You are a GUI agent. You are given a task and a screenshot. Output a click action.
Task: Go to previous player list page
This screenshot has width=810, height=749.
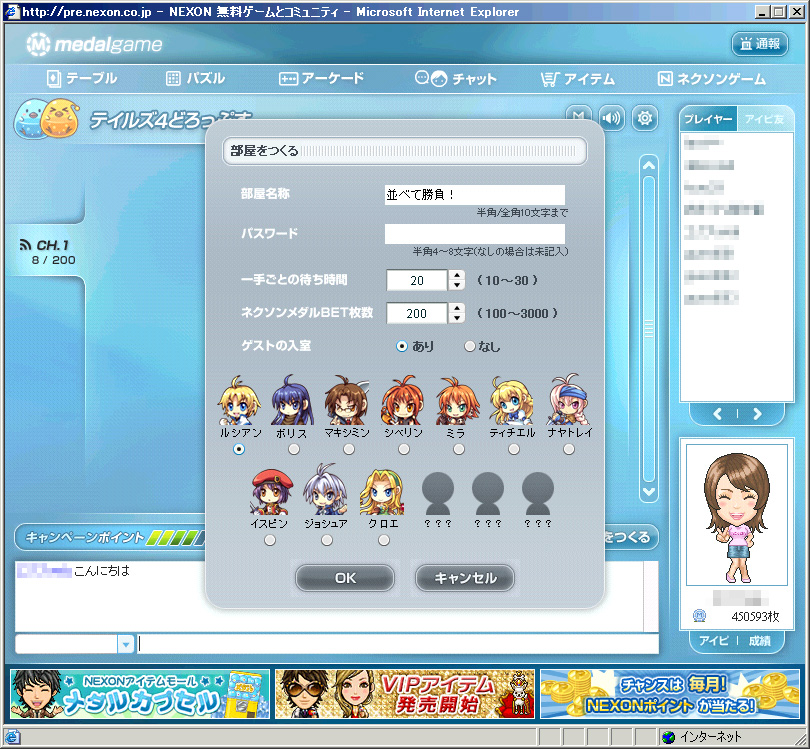point(717,414)
